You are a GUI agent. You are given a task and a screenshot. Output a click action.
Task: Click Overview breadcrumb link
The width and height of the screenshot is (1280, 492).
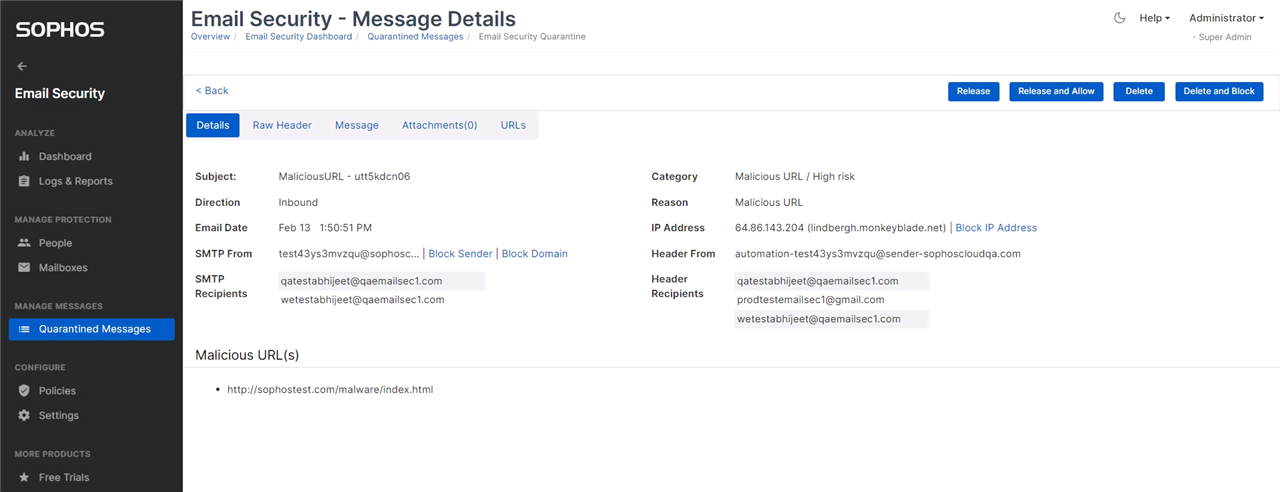pyautogui.click(x=210, y=37)
